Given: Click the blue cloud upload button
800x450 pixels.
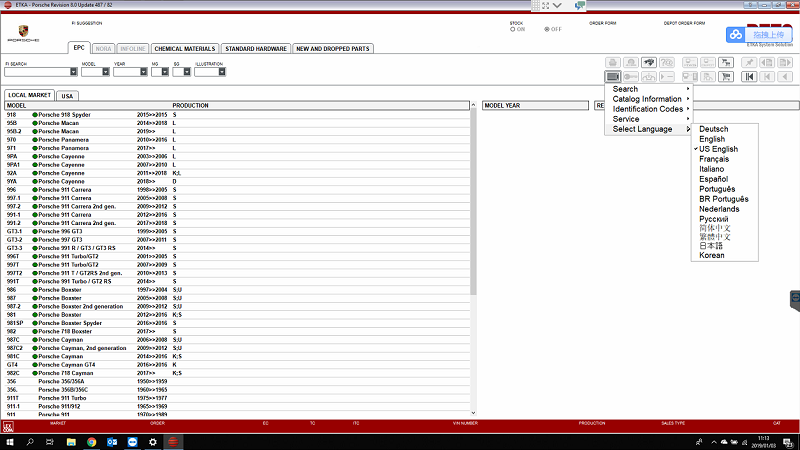Looking at the screenshot, I should pyautogui.click(x=759, y=35).
